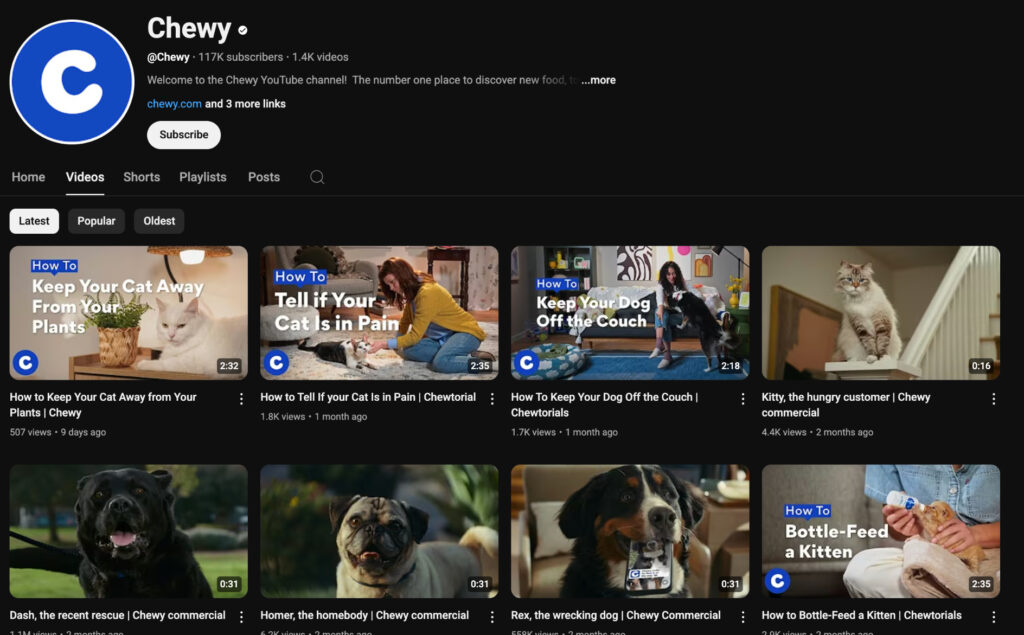Open options menu for Rex wrecking dog video

(x=743, y=617)
